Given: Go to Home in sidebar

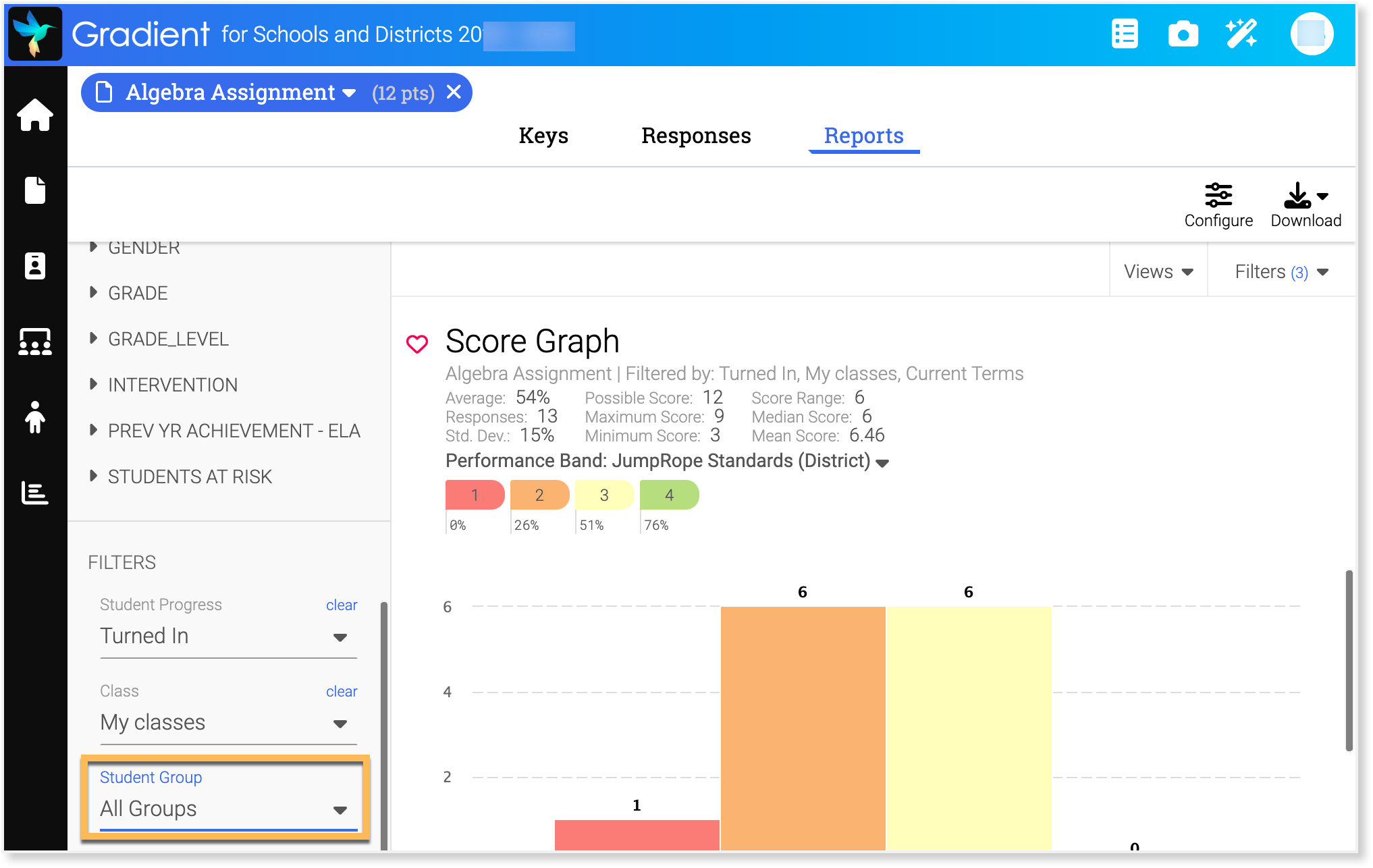Looking at the screenshot, I should point(35,115).
